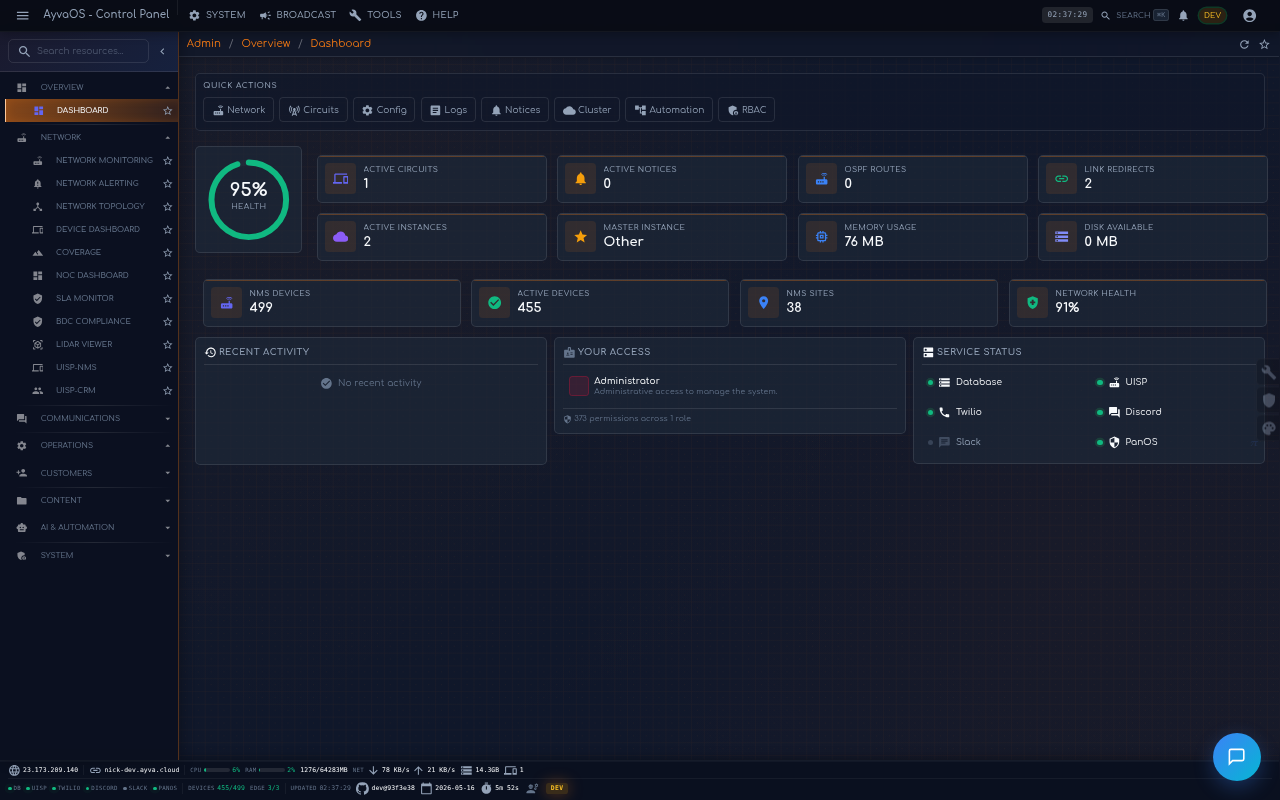Toggle favorite star for Network Alerting
This screenshot has height=800, width=1280.
coord(168,184)
